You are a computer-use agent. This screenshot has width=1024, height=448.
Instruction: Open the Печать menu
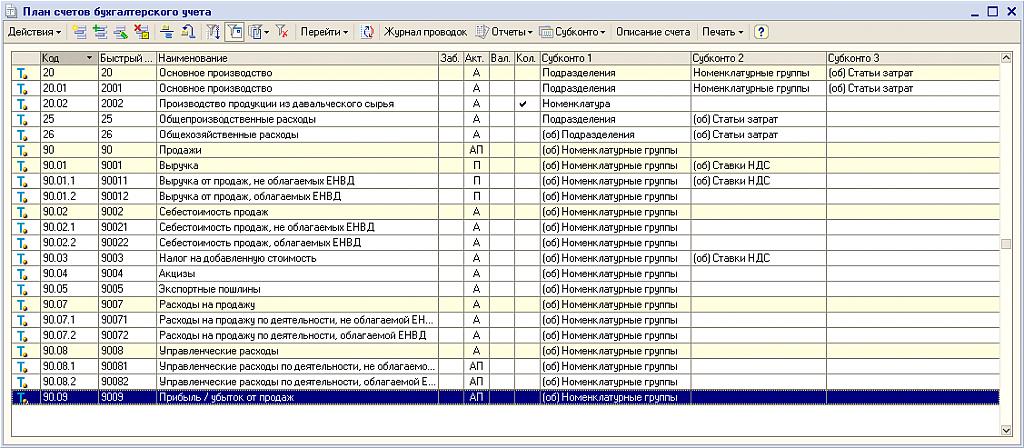tap(722, 32)
